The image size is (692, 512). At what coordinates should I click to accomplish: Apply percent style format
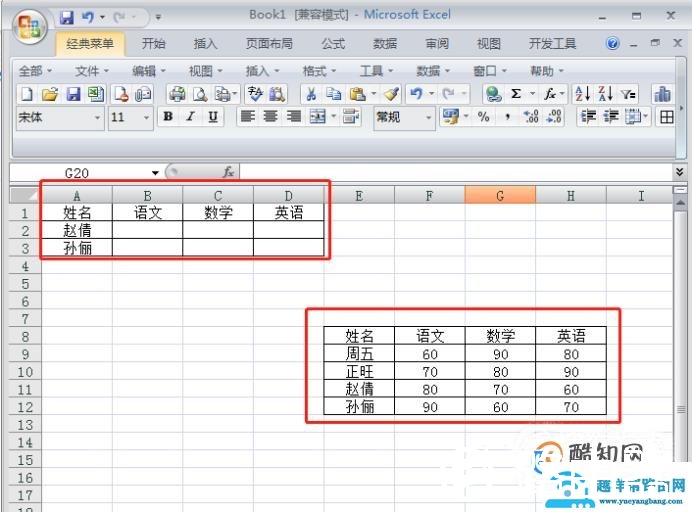[x=484, y=117]
